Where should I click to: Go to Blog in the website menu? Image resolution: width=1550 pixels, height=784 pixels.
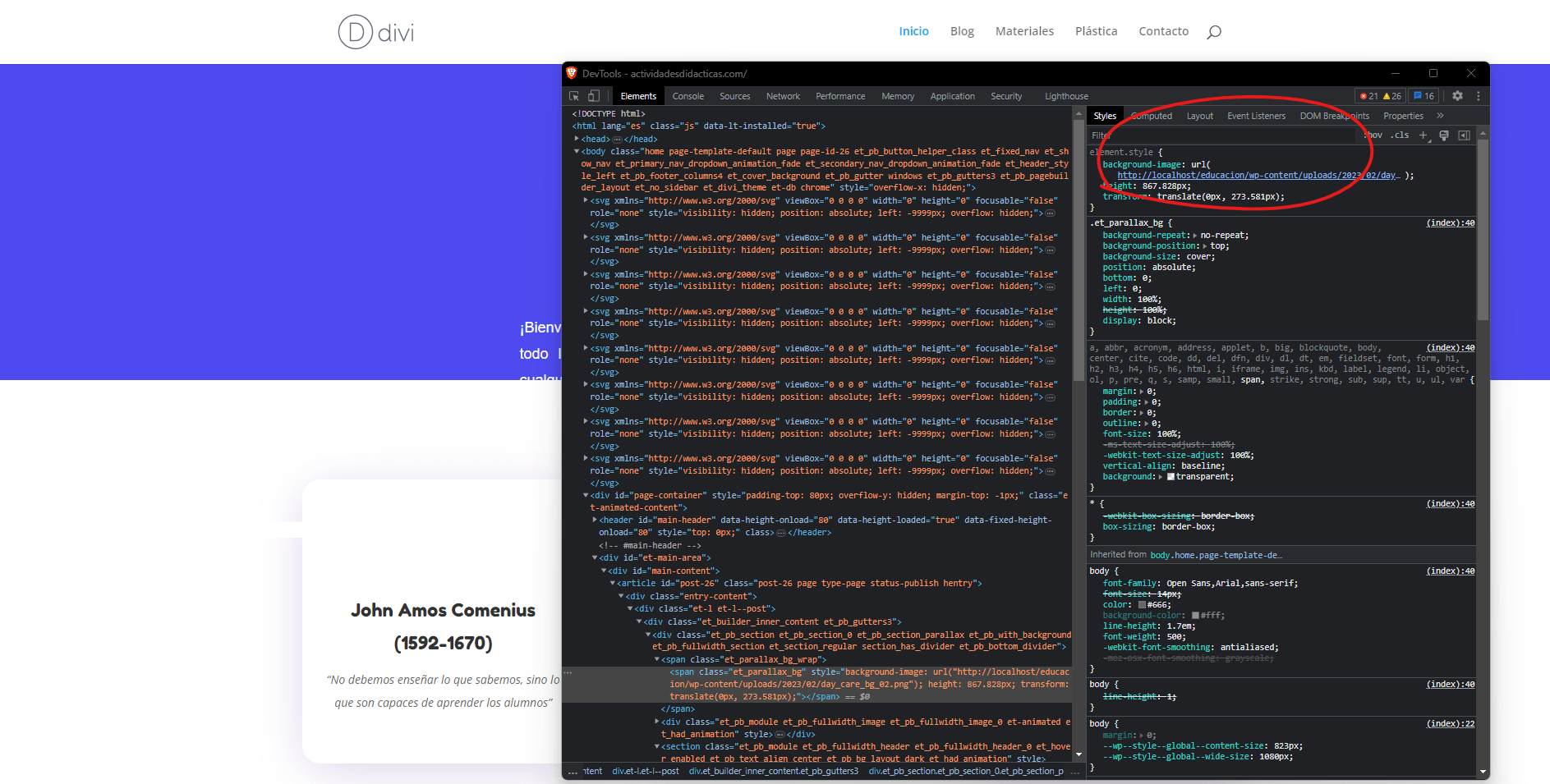click(962, 31)
